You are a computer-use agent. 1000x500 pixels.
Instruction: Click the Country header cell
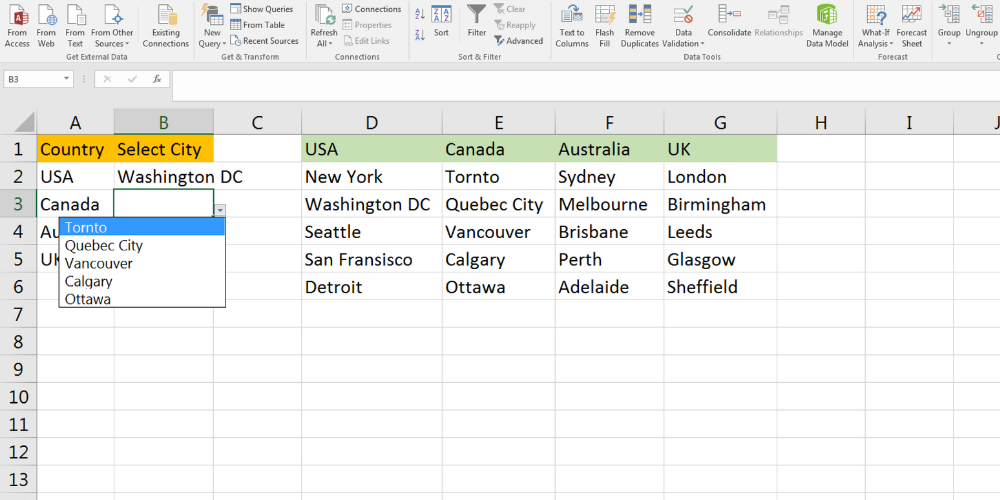[75, 149]
